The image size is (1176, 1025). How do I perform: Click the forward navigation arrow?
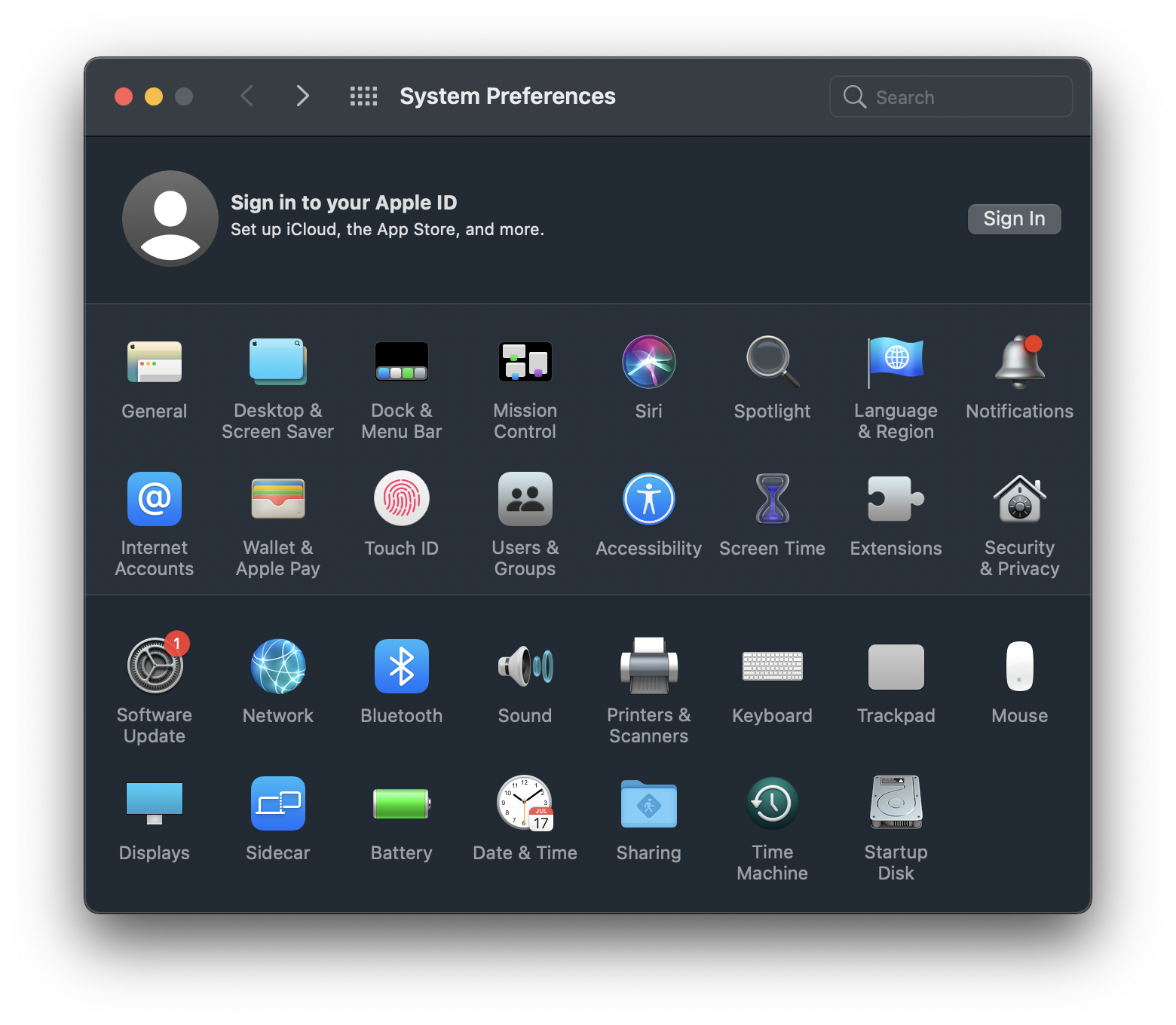tap(302, 96)
